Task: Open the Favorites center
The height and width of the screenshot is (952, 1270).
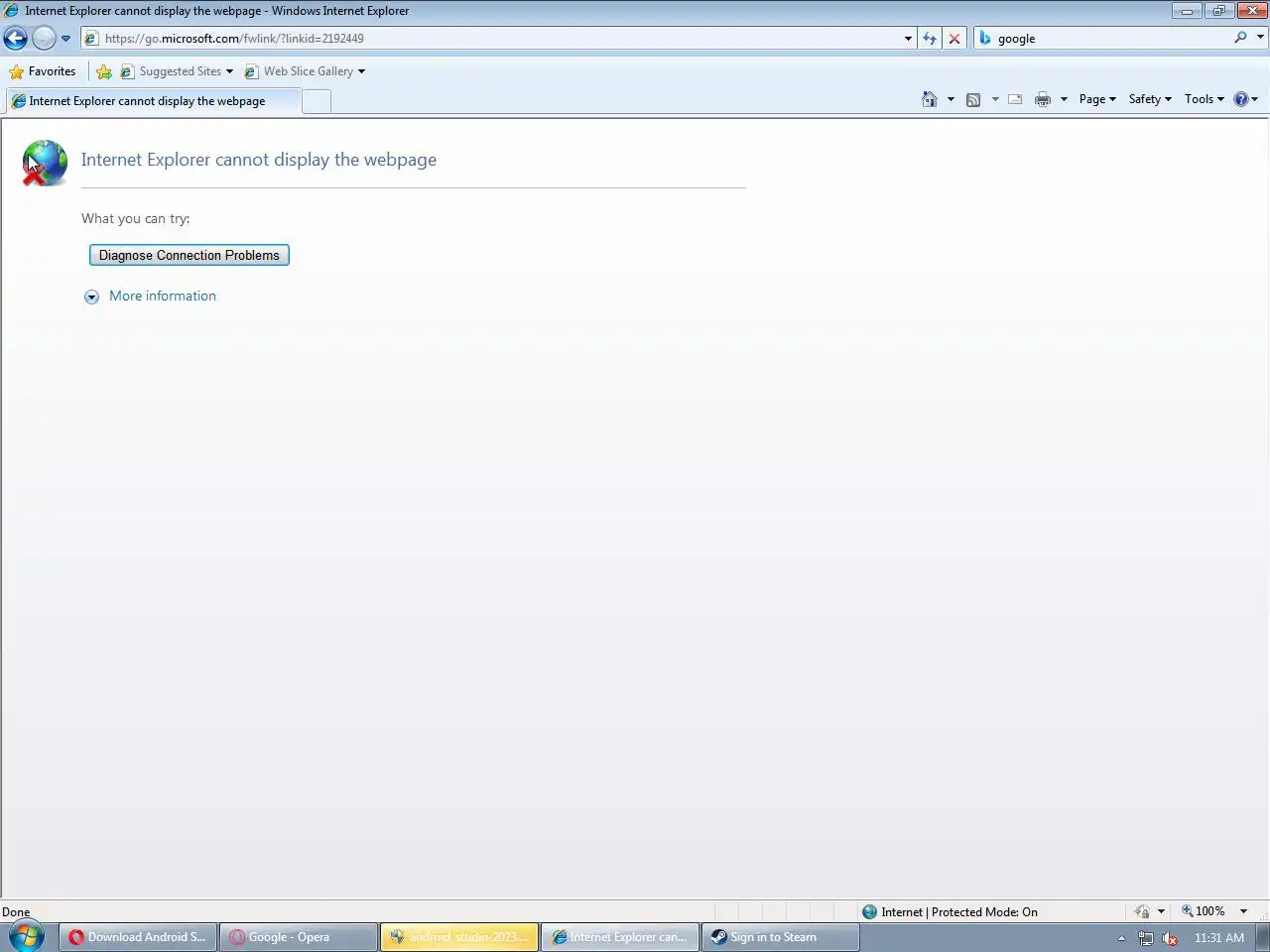Action: pos(43,71)
